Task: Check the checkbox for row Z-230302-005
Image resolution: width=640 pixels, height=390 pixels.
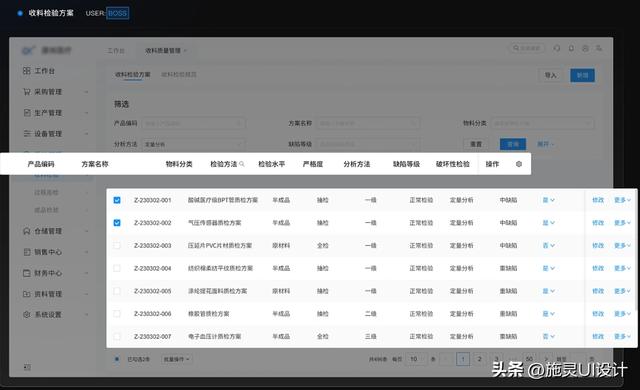Action: coord(117,291)
